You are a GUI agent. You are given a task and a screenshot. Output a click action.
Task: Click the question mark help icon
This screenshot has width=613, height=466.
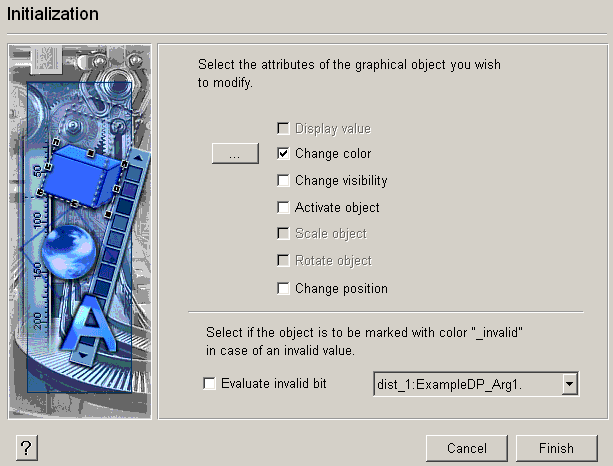click(26, 449)
